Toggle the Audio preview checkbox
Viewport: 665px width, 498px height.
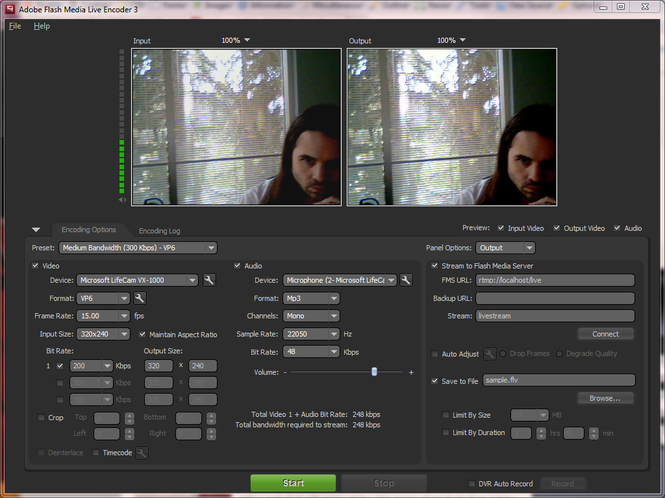pos(617,228)
